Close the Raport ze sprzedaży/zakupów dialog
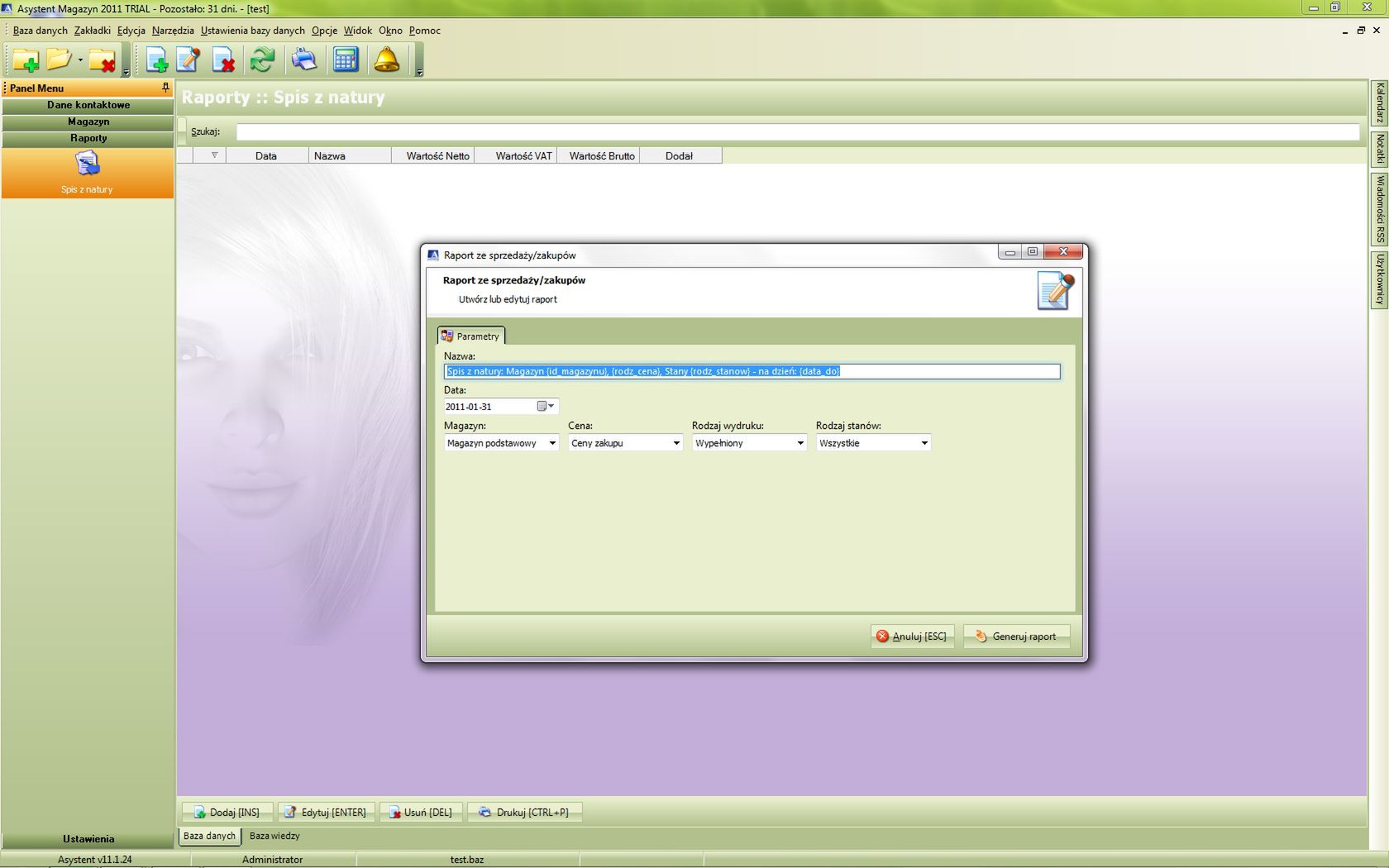The image size is (1389, 868). point(1063,252)
